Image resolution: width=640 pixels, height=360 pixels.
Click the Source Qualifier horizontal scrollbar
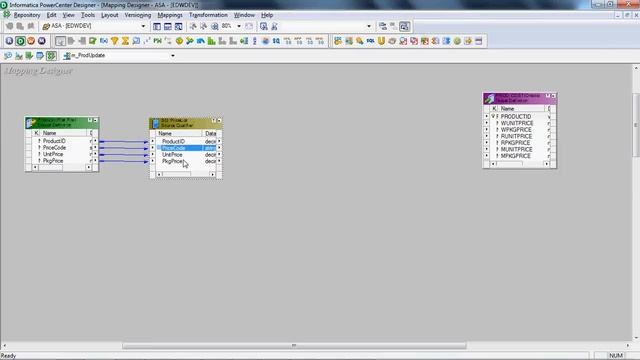(186, 174)
